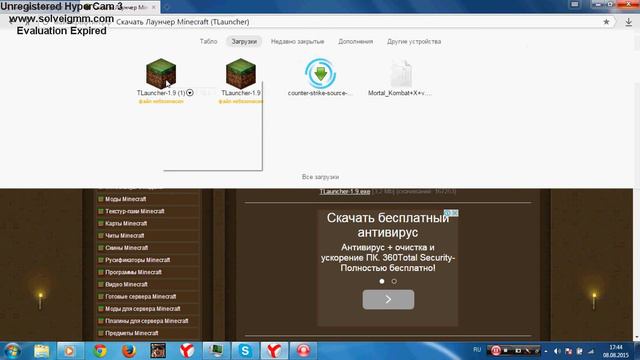The height and width of the screenshot is (360, 640).
Task: Open the first TLauncher-1.9 (1) download
Action: click(161, 74)
